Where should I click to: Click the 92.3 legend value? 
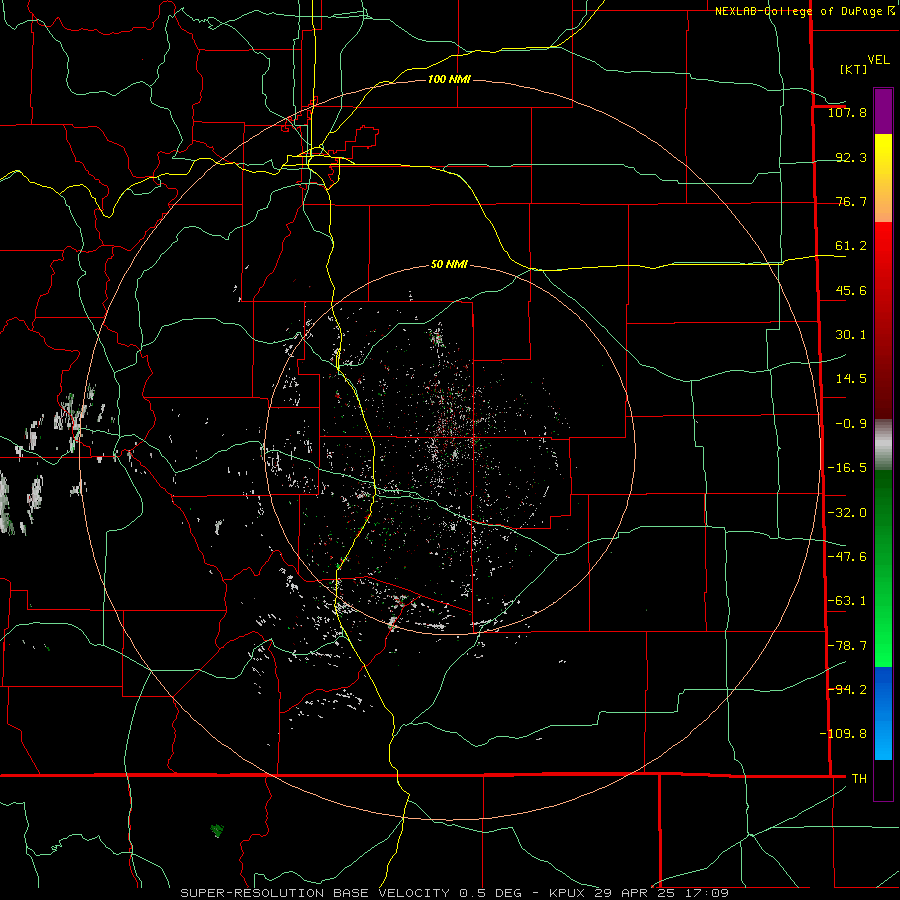pyautogui.click(x=851, y=157)
